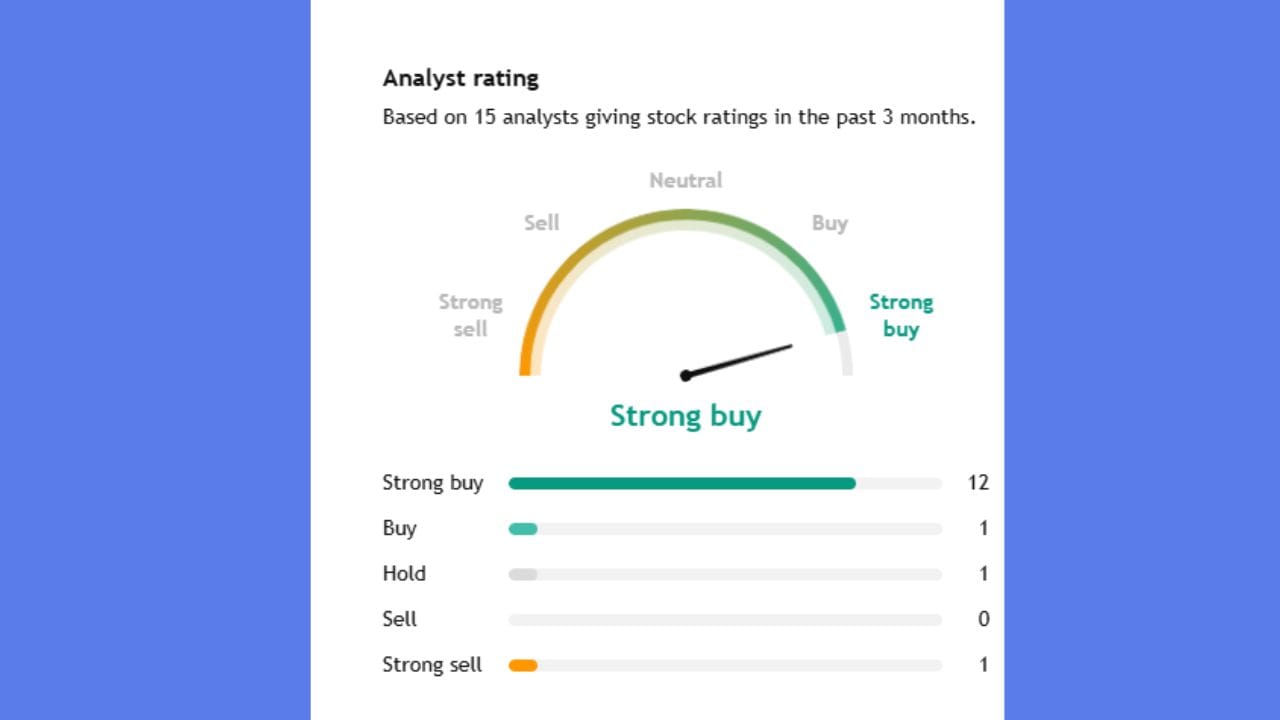Select the Buy label on gauge

pyautogui.click(x=829, y=223)
